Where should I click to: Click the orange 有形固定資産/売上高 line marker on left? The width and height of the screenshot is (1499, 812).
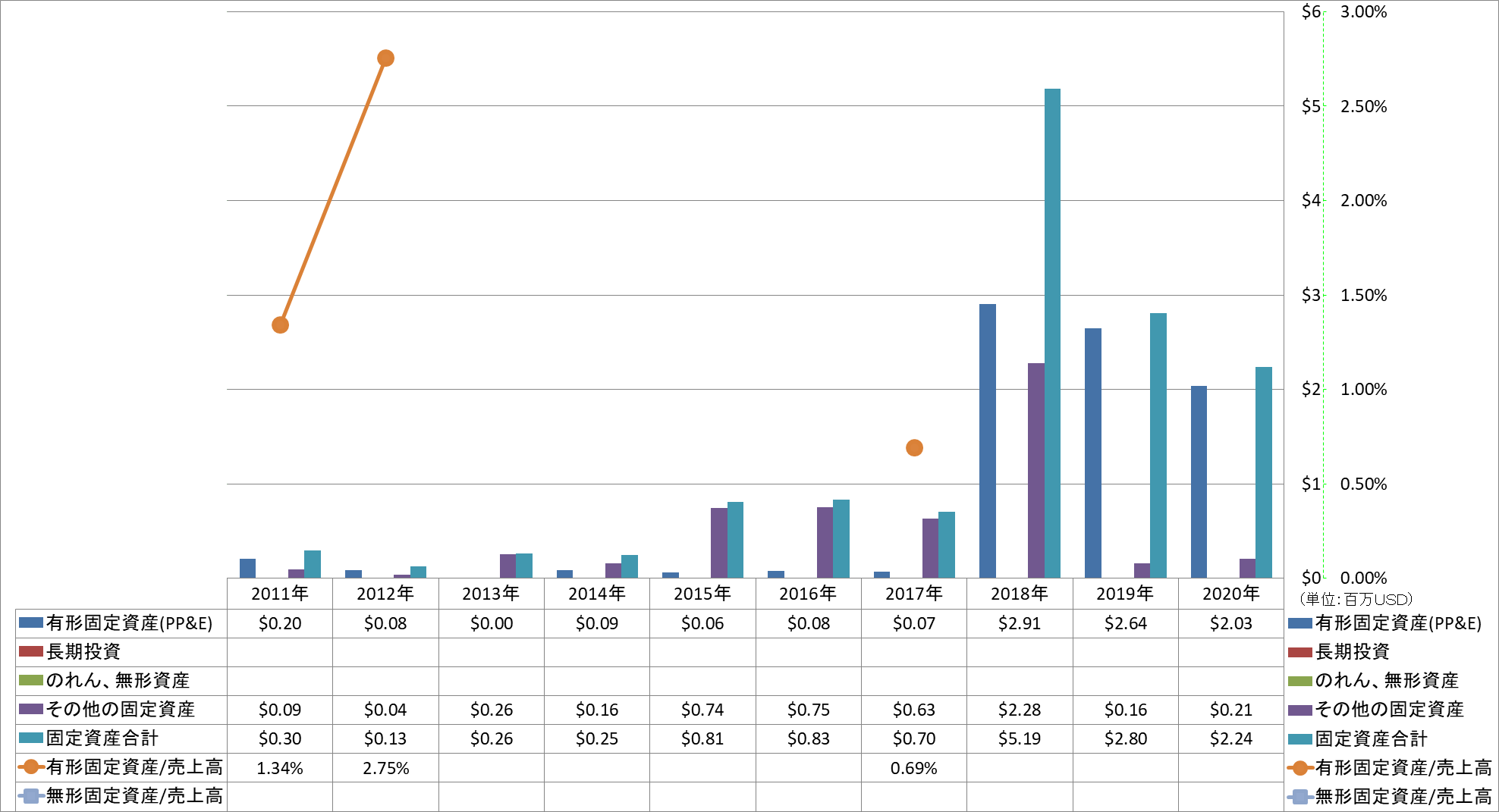(x=30, y=767)
